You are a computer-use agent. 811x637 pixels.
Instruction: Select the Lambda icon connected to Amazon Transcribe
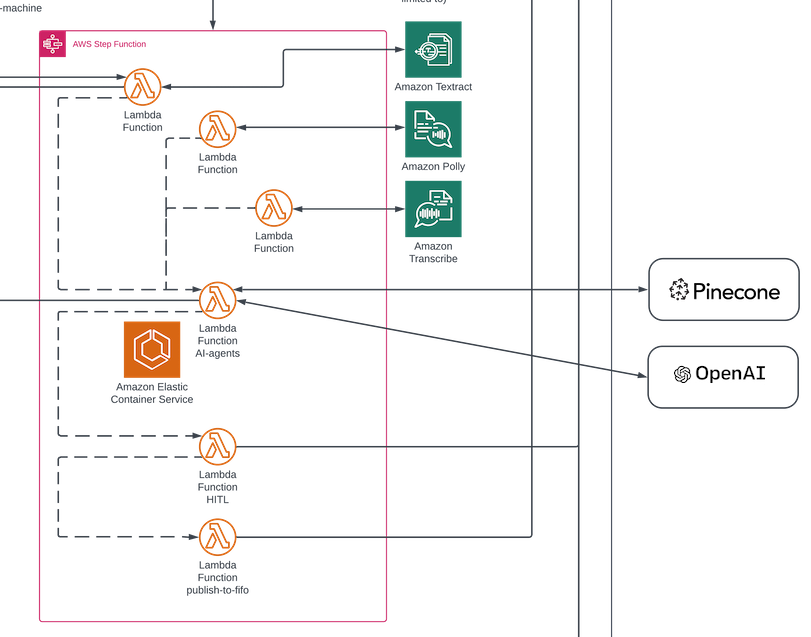coord(274,208)
